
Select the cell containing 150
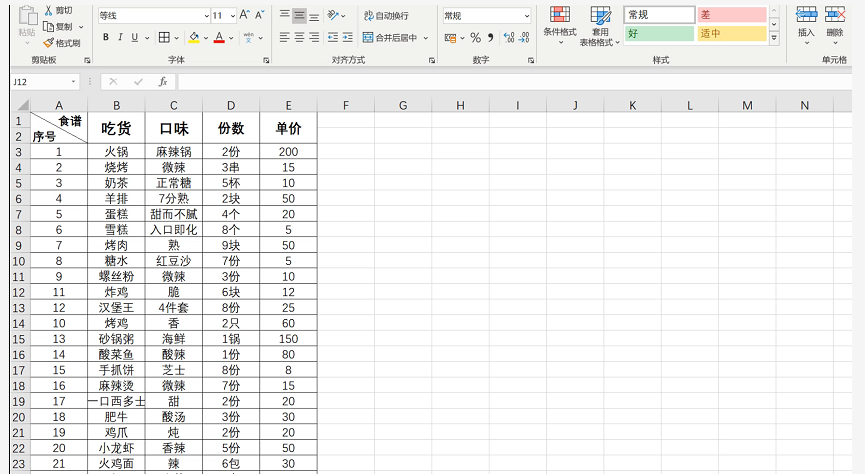click(289, 339)
